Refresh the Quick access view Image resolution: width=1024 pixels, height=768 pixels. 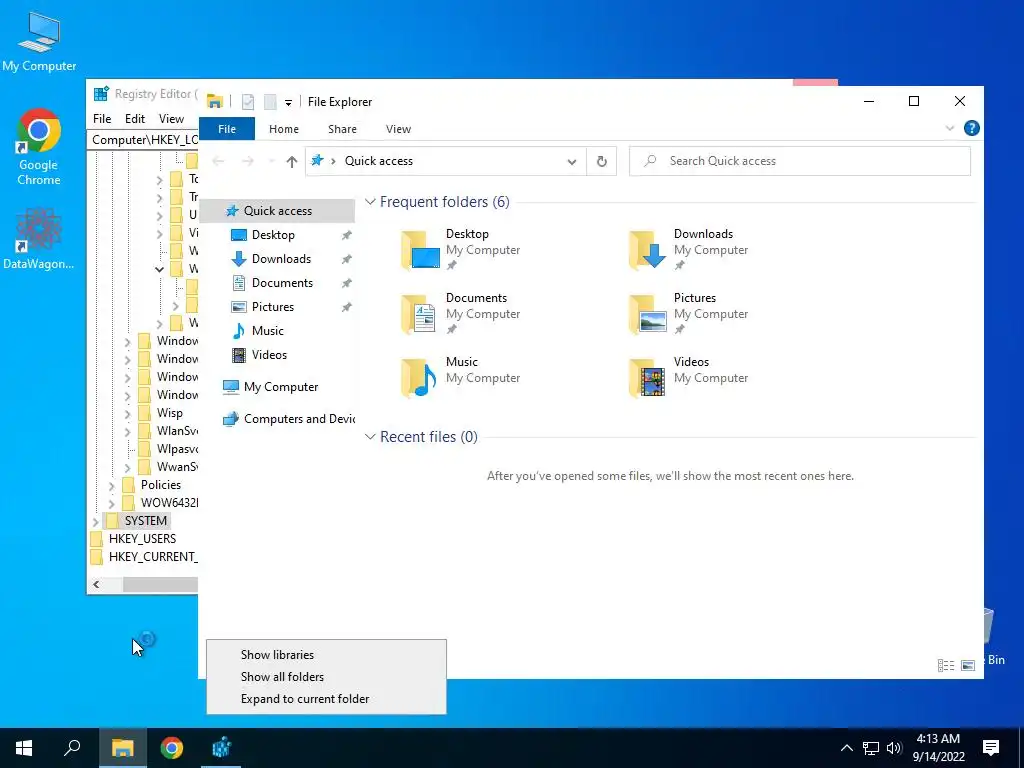pos(601,161)
